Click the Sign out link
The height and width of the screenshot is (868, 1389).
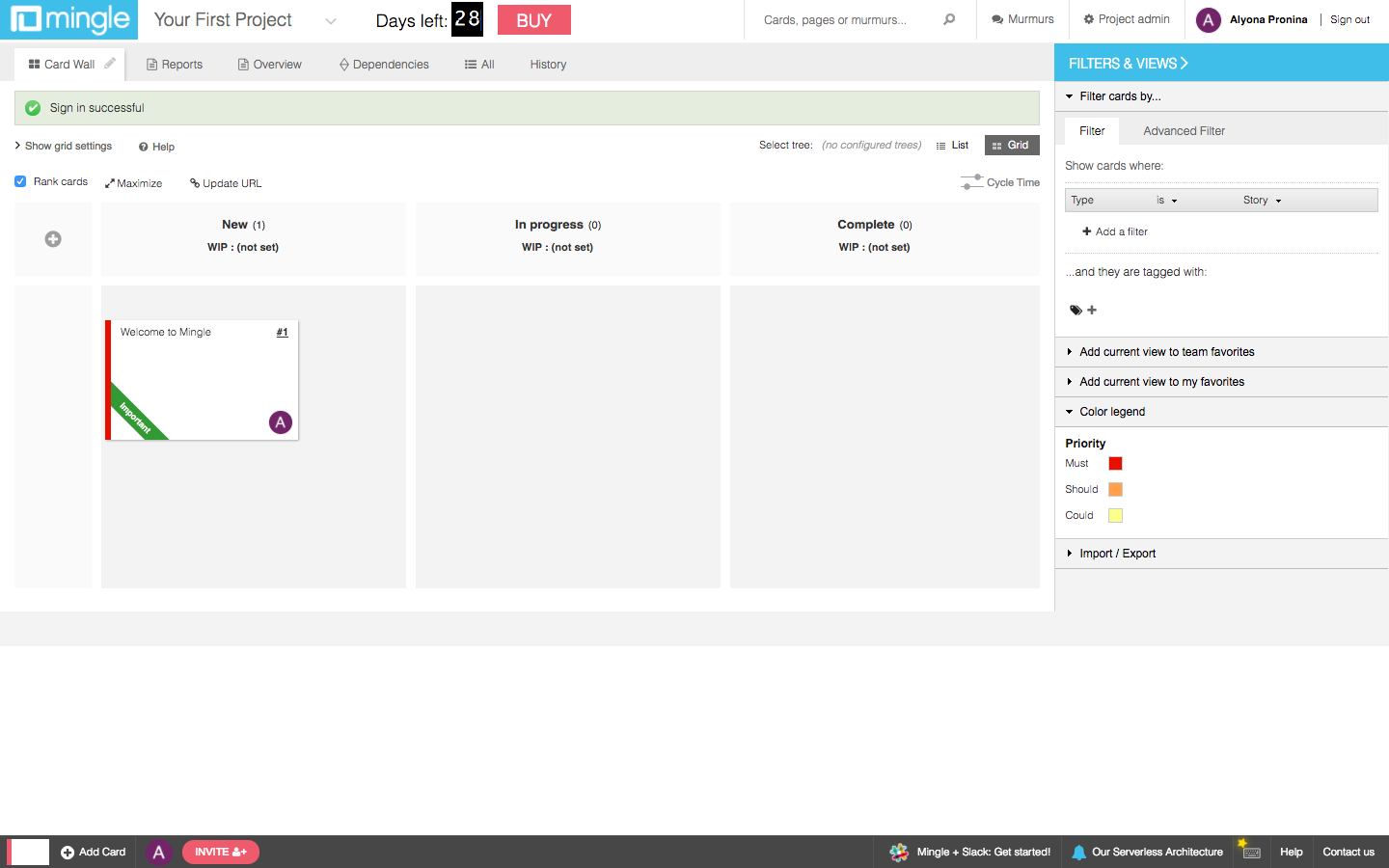click(1349, 19)
